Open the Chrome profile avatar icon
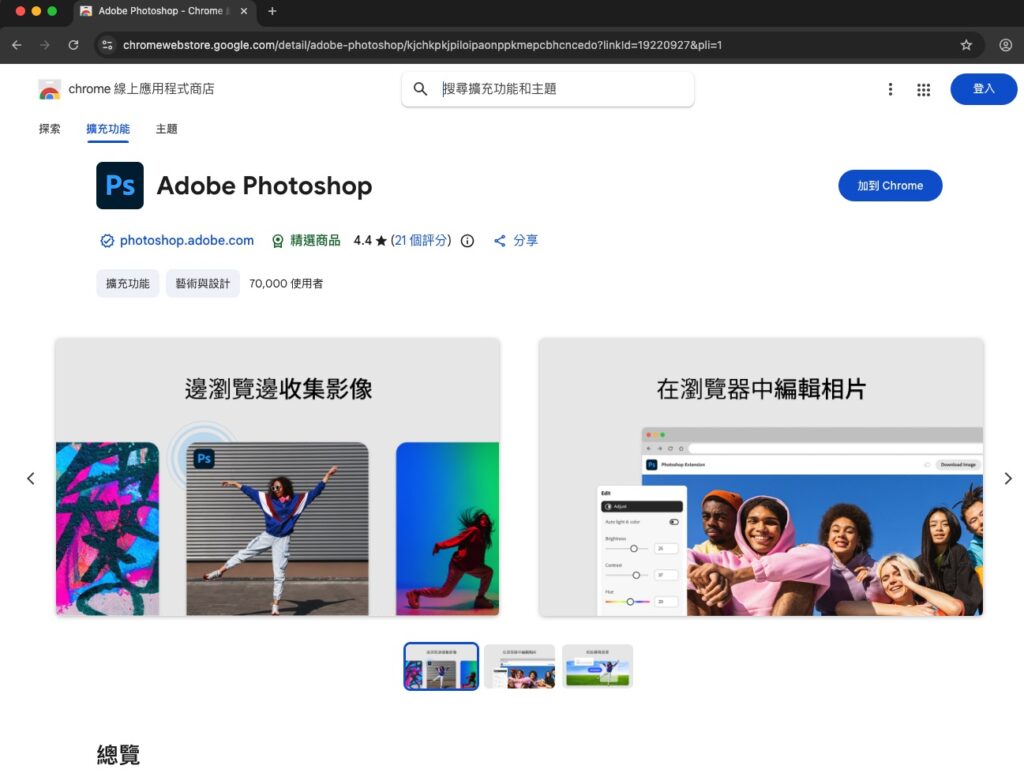This screenshot has height=773, width=1024. (x=1005, y=45)
